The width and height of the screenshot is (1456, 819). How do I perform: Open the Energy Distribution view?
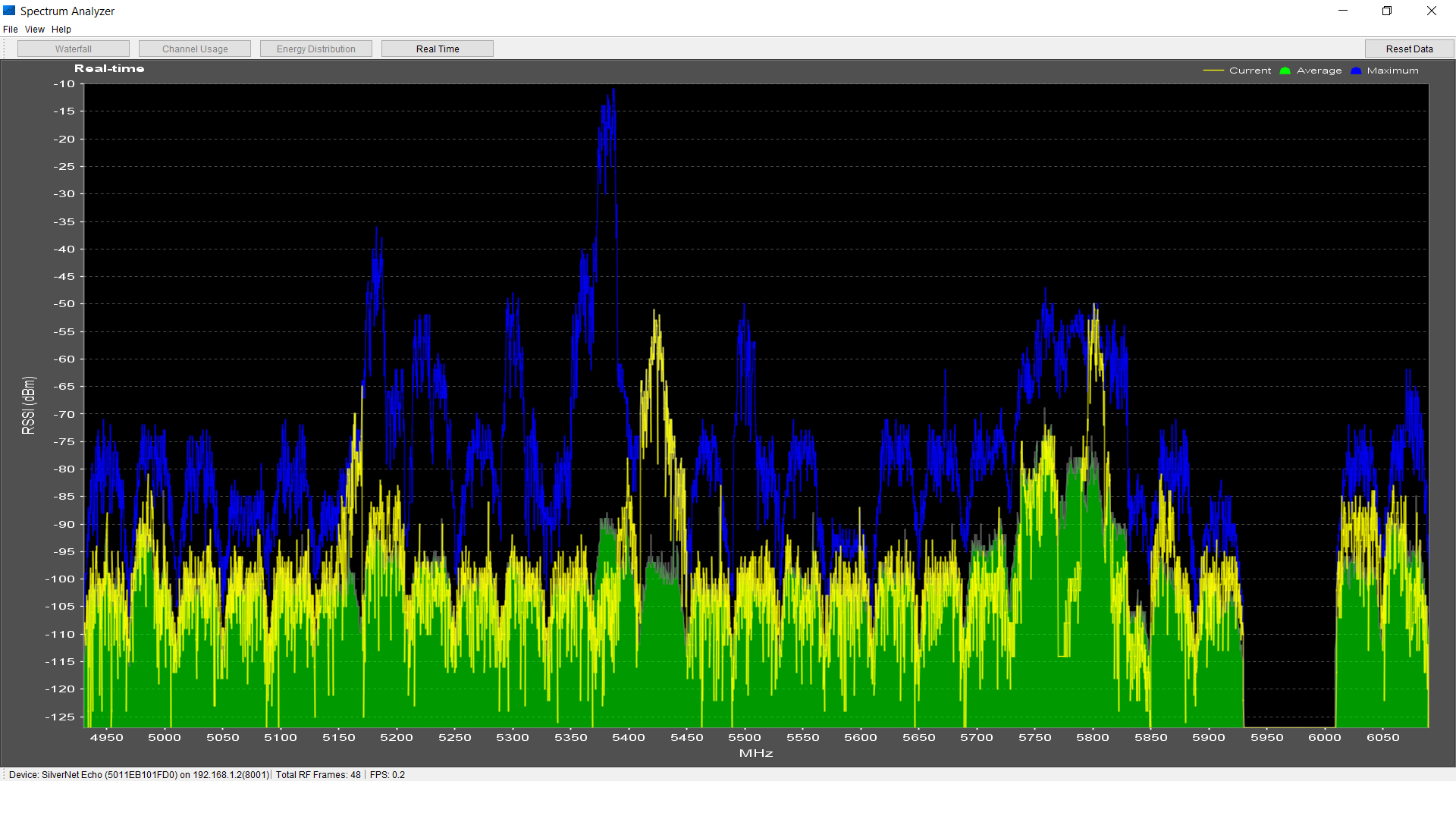[x=316, y=49]
